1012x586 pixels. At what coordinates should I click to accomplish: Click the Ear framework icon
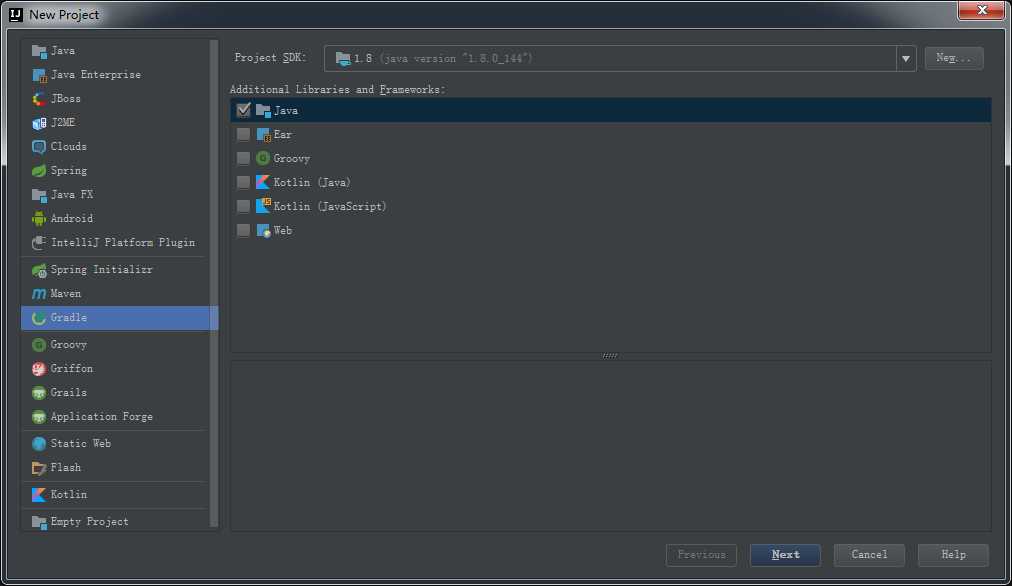tap(263, 134)
